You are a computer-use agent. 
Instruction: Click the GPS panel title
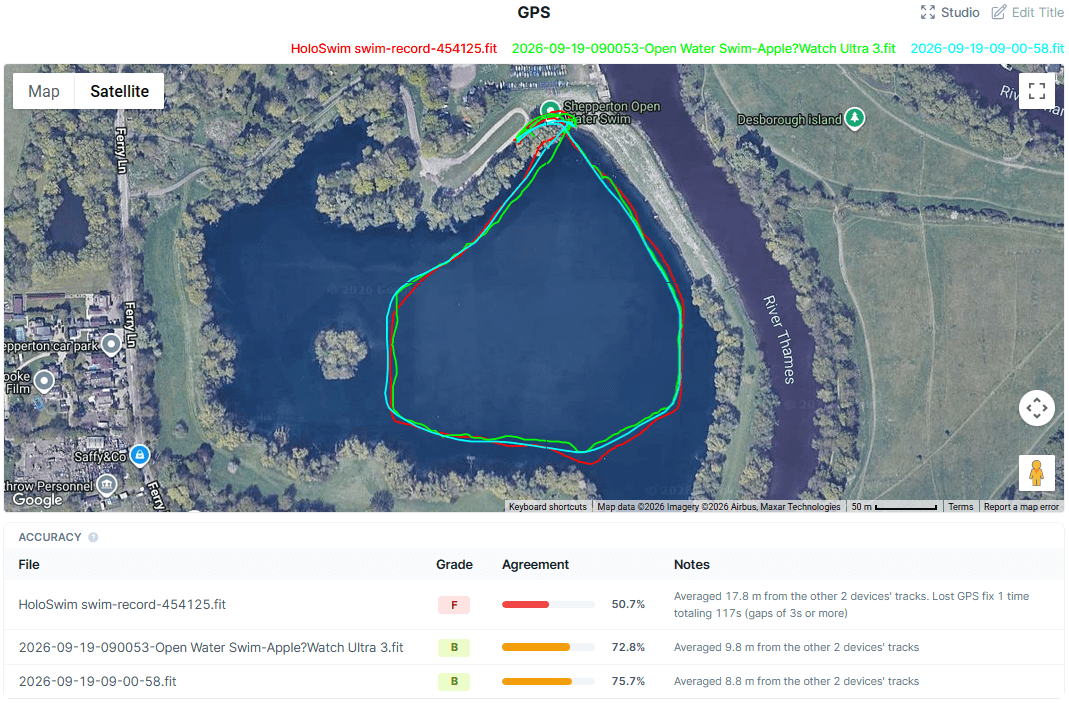[x=534, y=12]
